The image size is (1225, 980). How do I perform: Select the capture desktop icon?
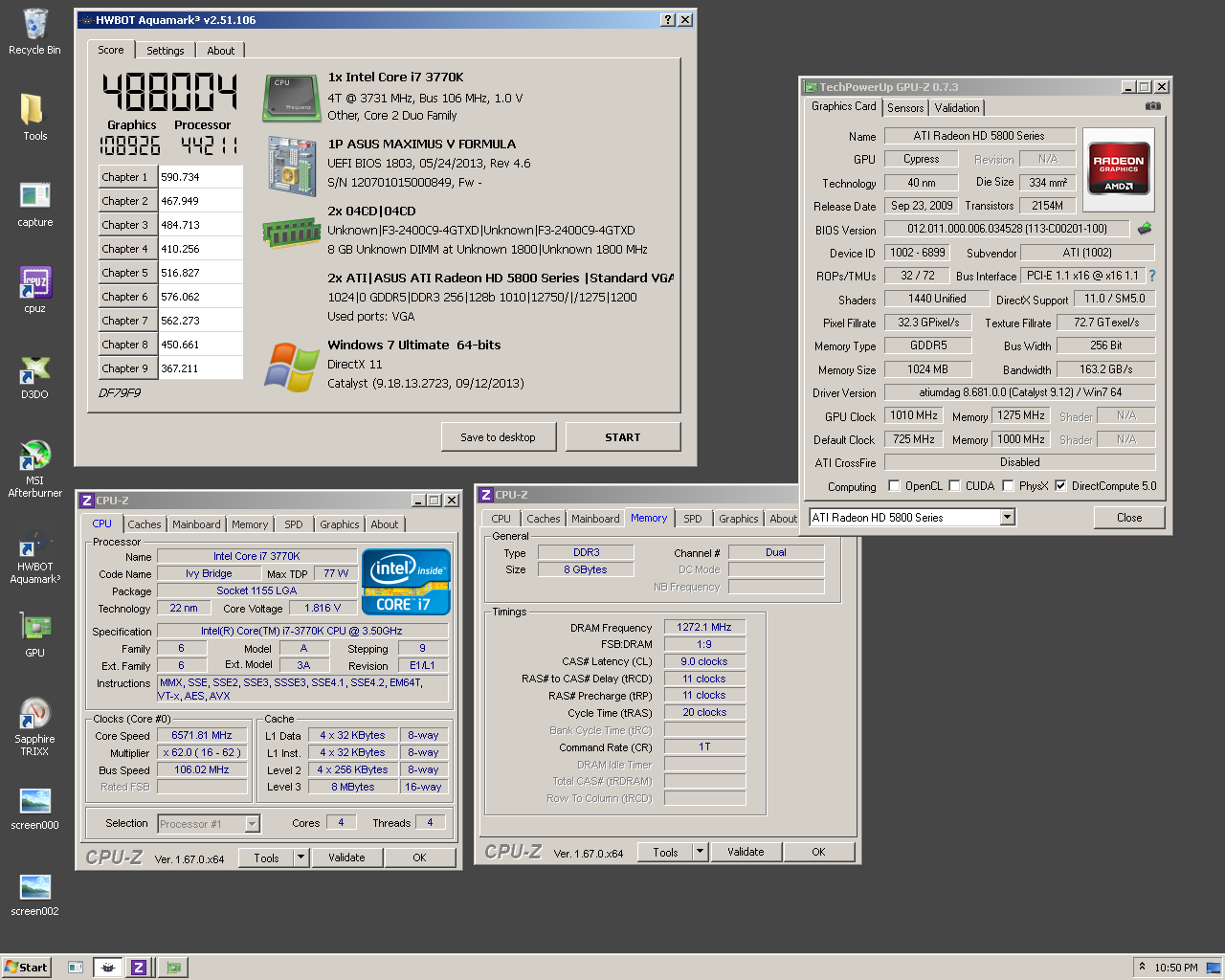[x=34, y=204]
